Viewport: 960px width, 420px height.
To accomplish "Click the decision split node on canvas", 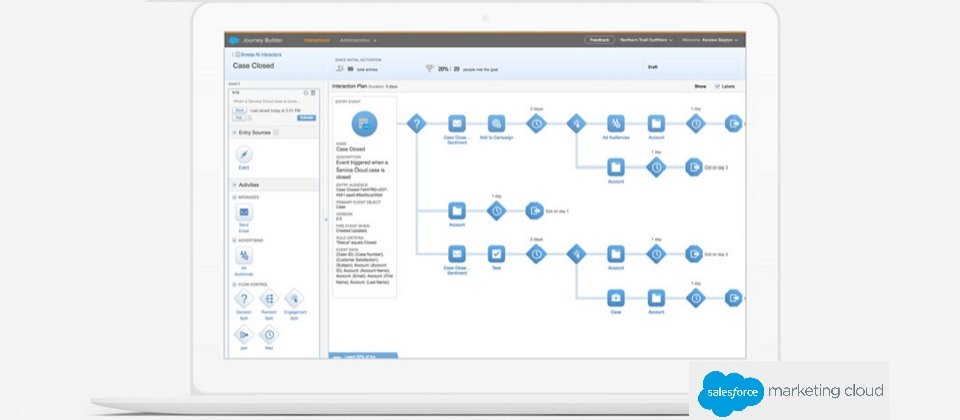I will [x=416, y=124].
